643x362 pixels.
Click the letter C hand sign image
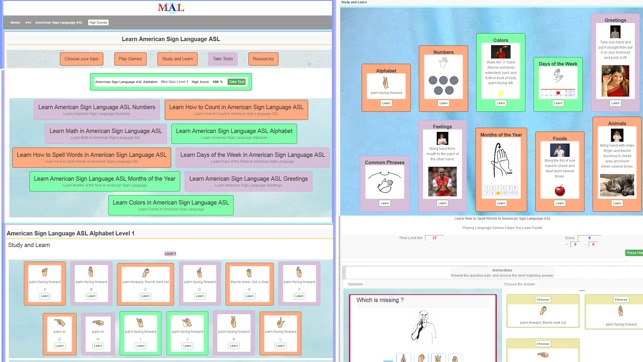point(146,272)
